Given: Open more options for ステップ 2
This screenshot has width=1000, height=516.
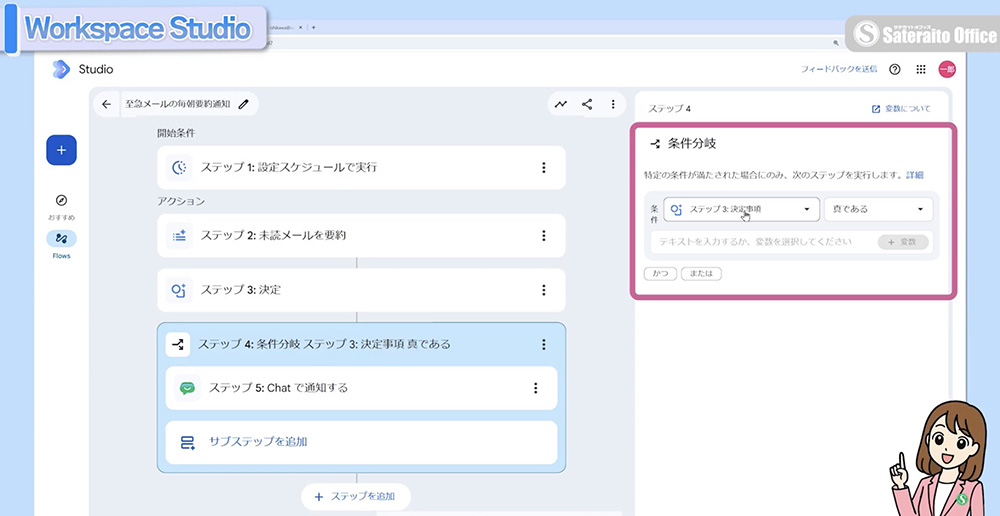Looking at the screenshot, I should (544, 236).
